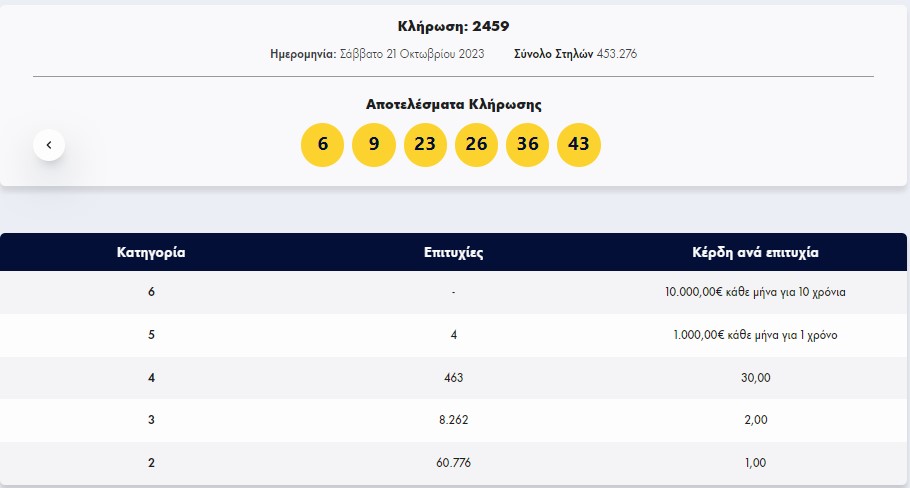Viewport: 910px width, 488px height.
Task: Select the yellow ball numbered 9
Action: click(x=374, y=145)
